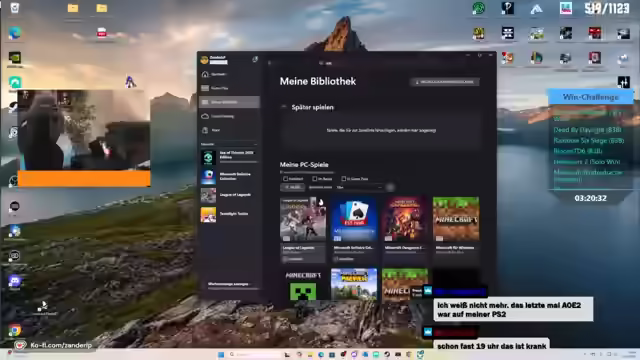Open the Minecraft Preview tile

coord(354,285)
